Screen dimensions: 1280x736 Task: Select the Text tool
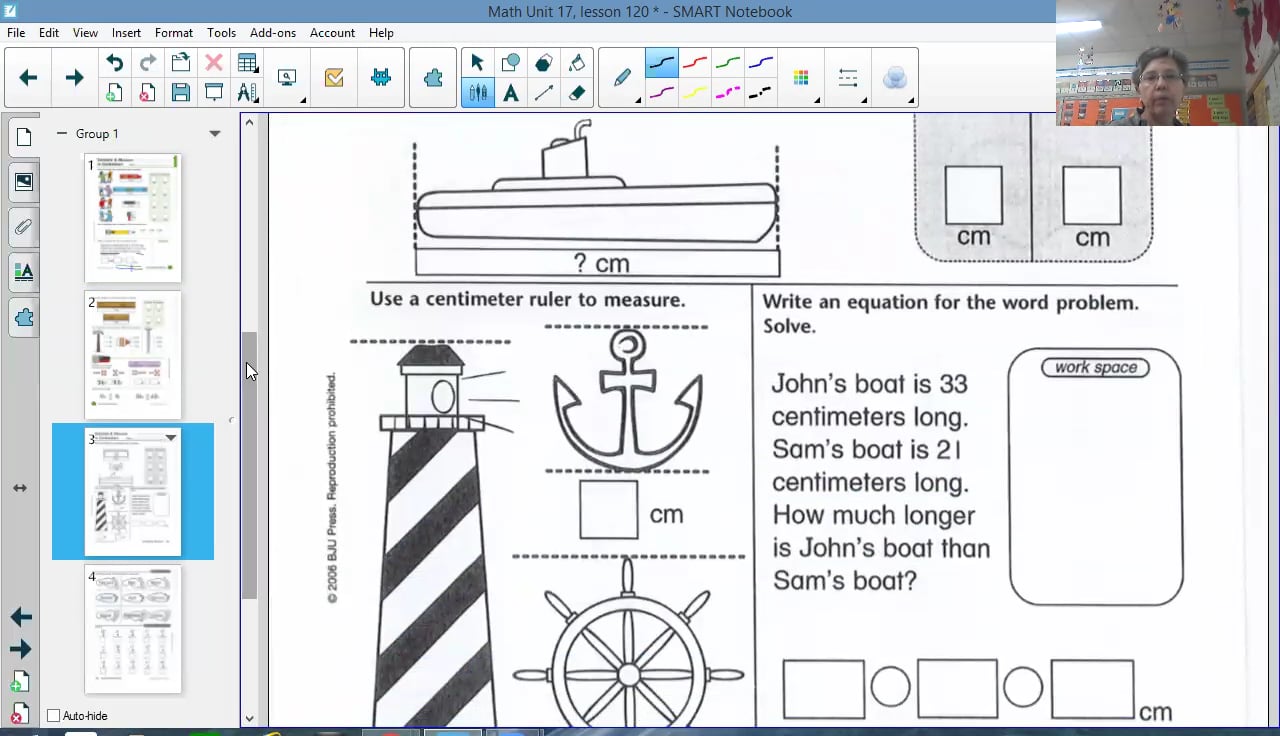[510, 93]
